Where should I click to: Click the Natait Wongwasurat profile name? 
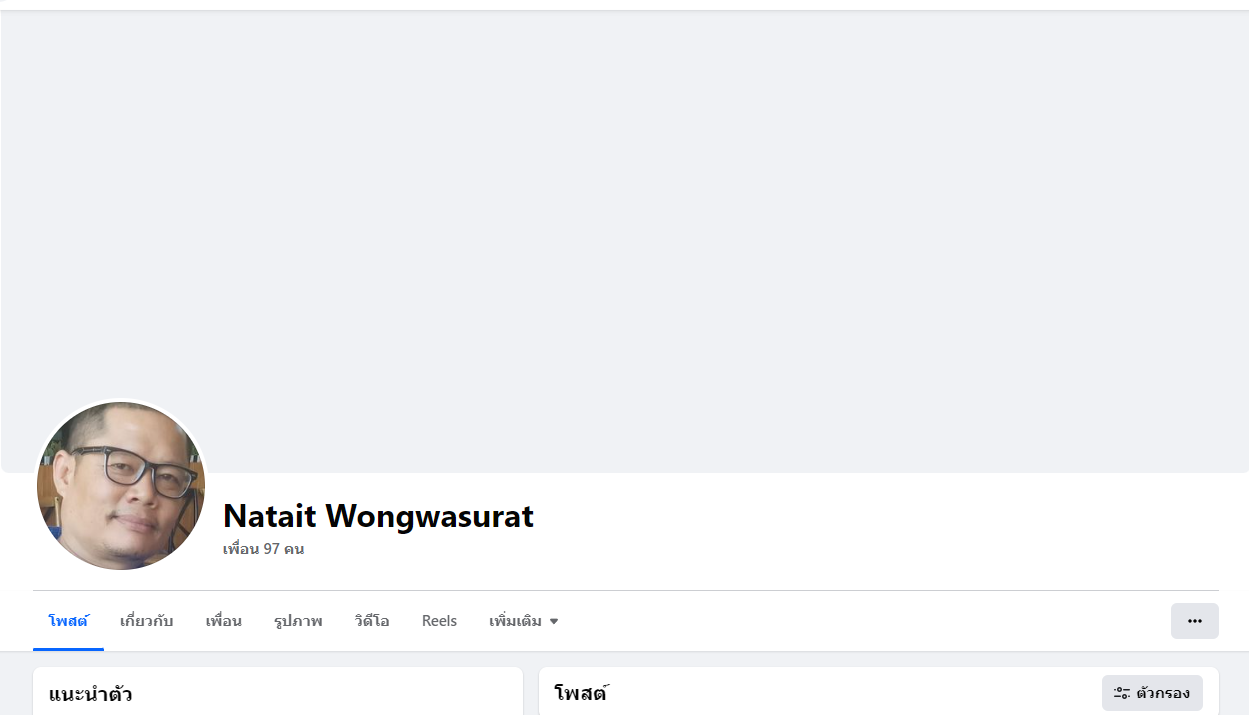click(x=378, y=516)
